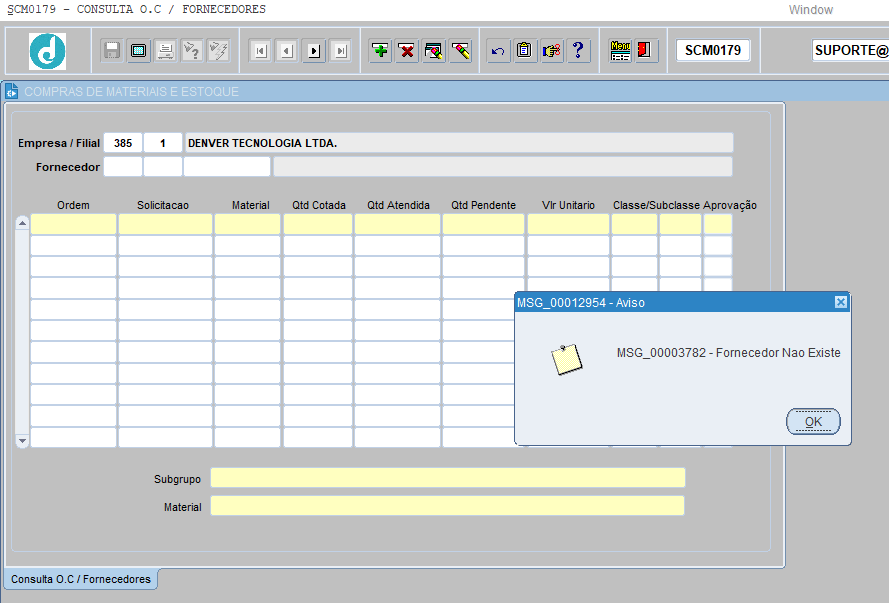Go to the next record
Viewport: 889px width, 603px height.
tap(314, 51)
